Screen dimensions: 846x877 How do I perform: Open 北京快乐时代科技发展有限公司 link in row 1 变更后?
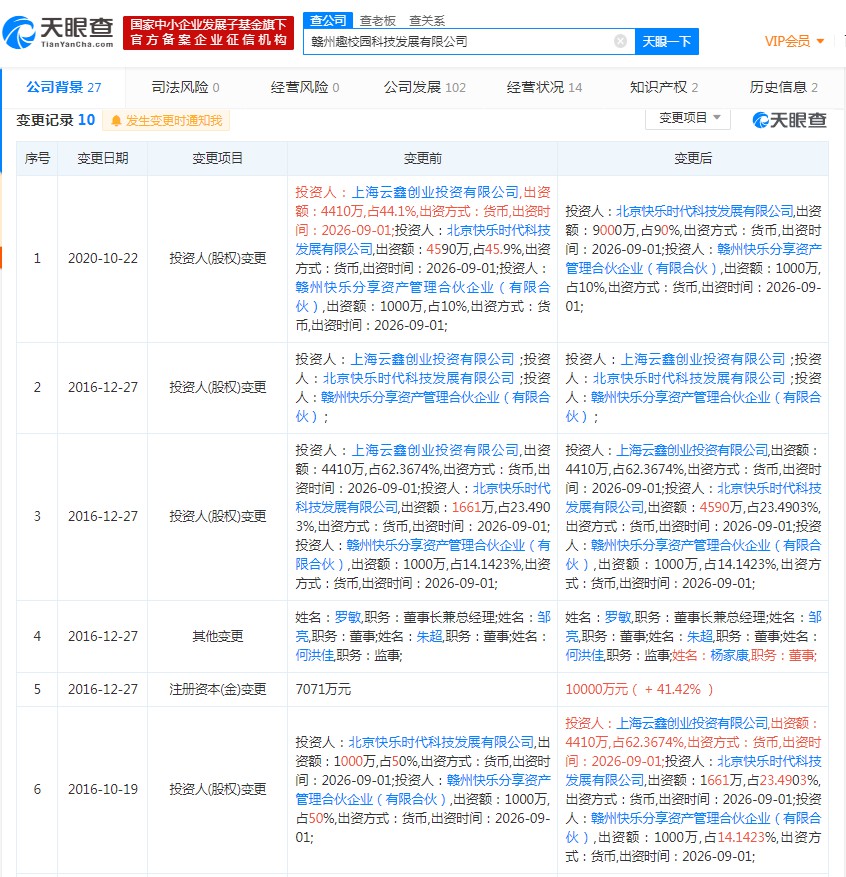(705, 211)
